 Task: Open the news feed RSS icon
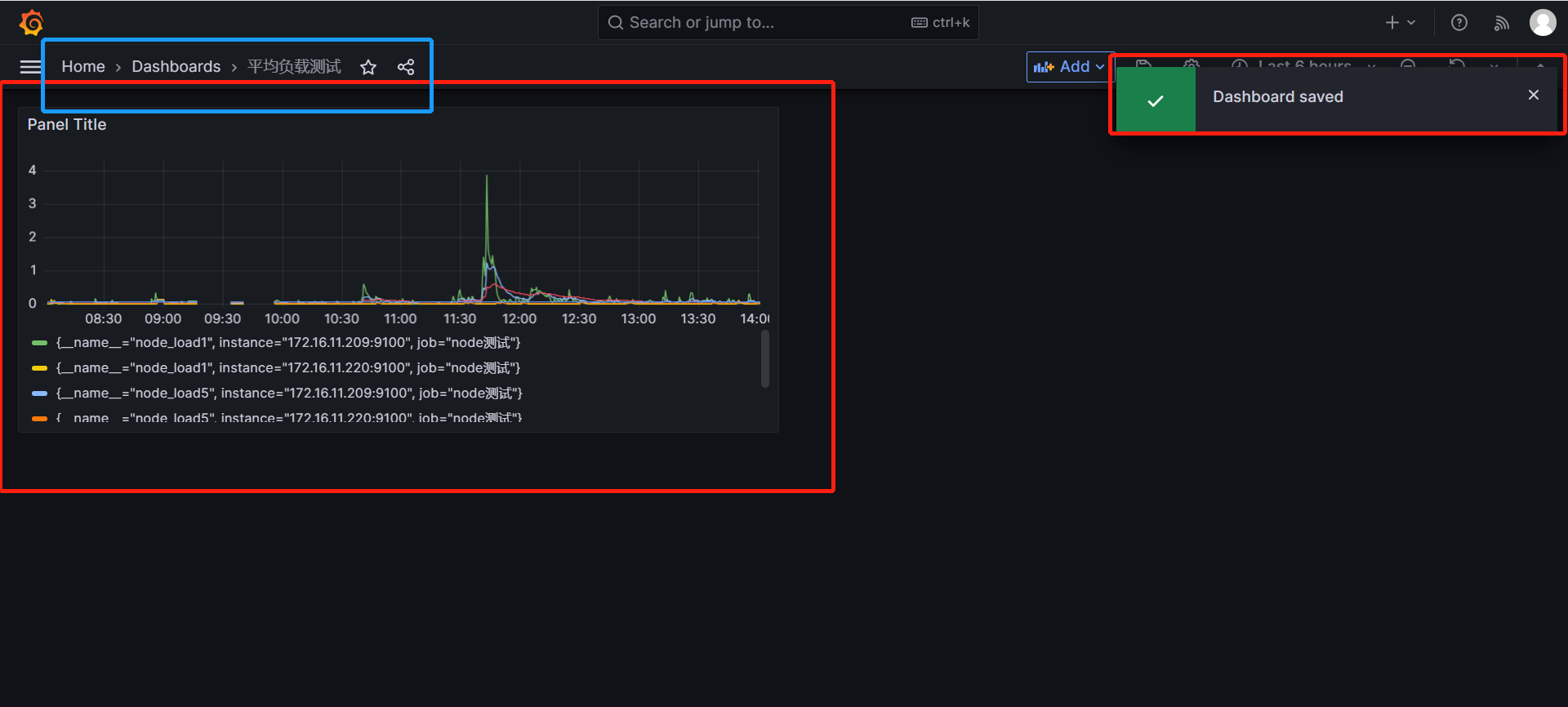(1501, 23)
